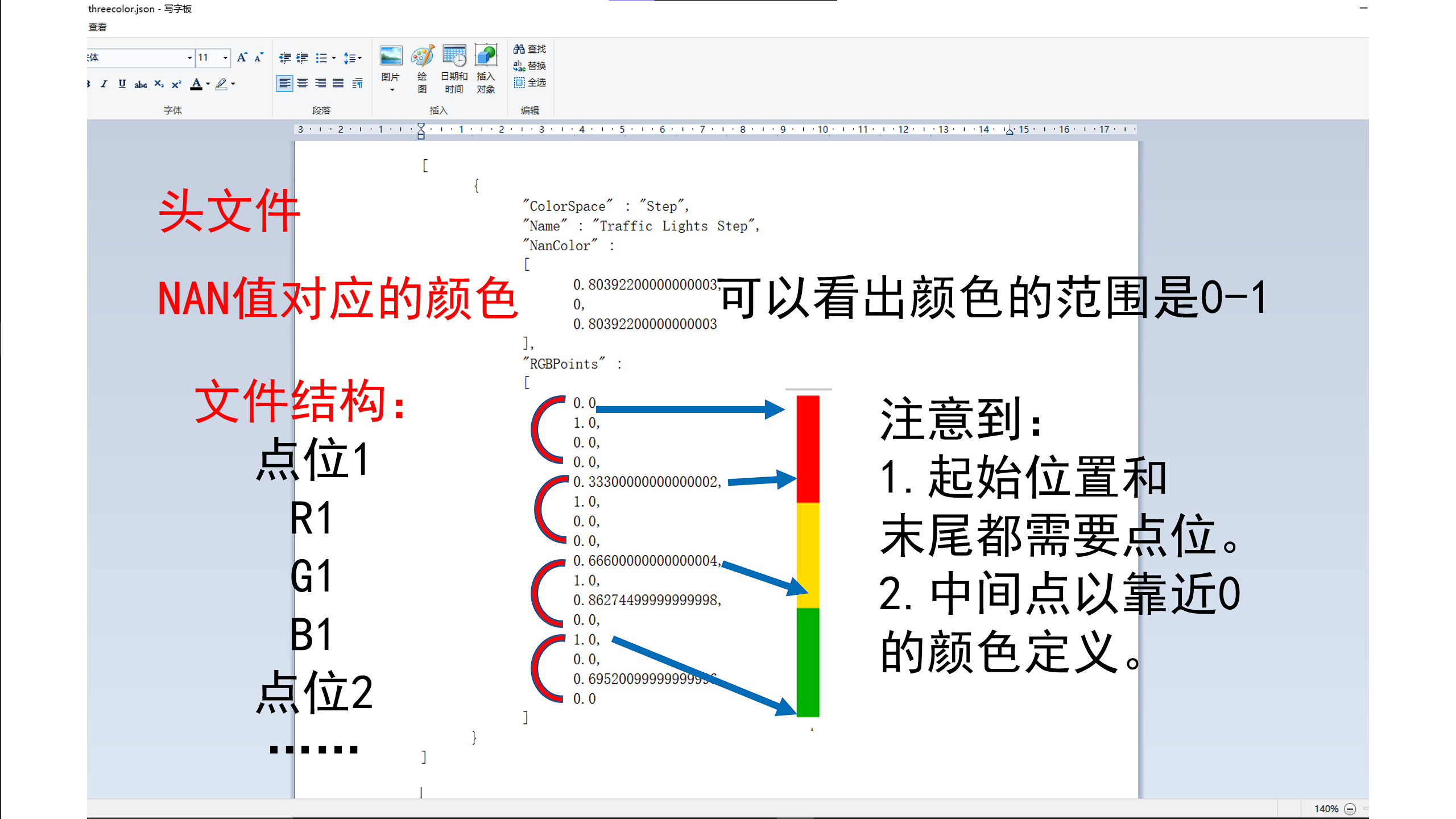The width and height of the screenshot is (1456, 819).
Task: Justify the paragraph text
Action: click(x=338, y=84)
